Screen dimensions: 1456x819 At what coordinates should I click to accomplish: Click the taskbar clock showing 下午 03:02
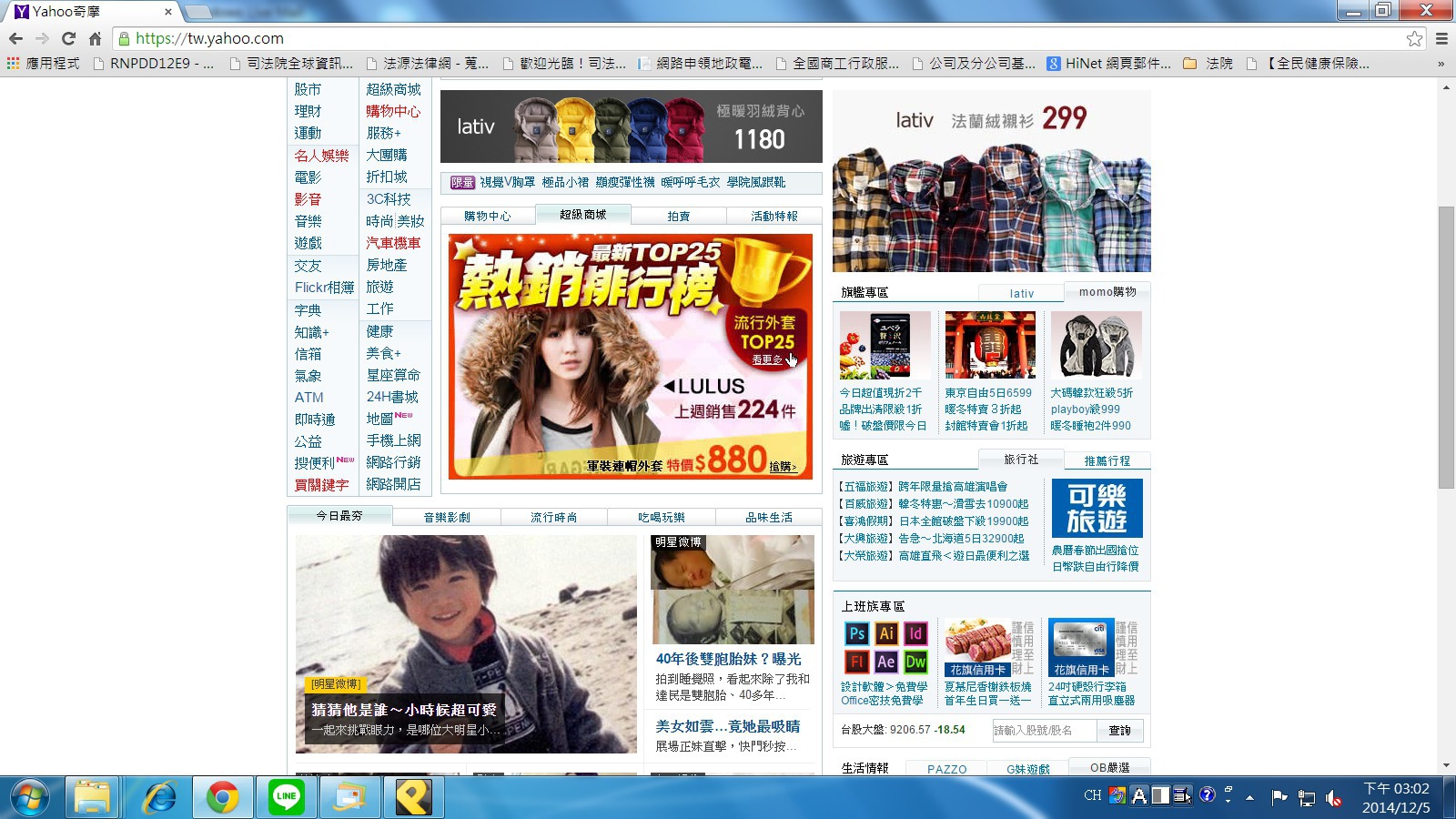pyautogui.click(x=1396, y=798)
